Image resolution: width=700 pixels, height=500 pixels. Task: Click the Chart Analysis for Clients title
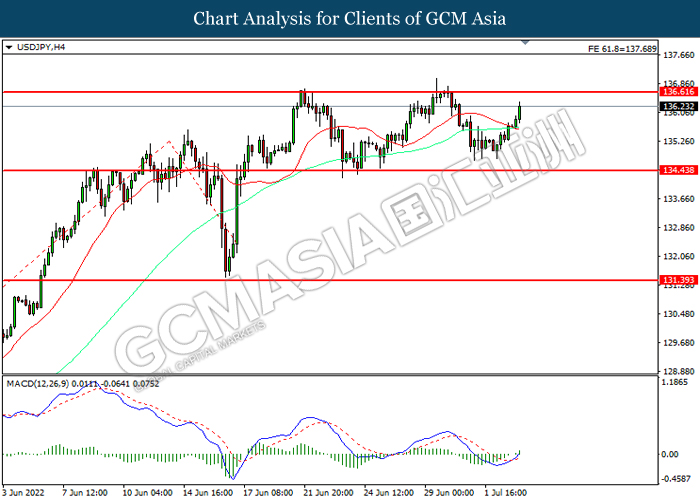[x=350, y=19]
